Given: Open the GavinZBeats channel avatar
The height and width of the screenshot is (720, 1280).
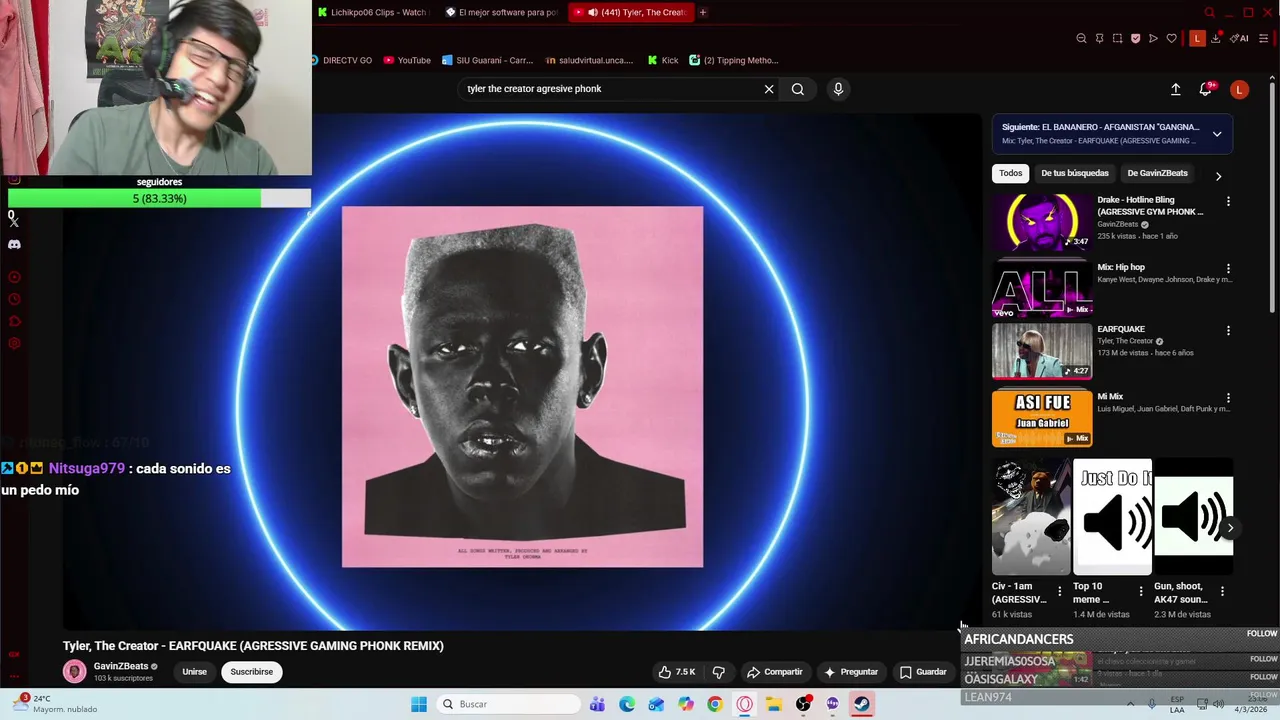Looking at the screenshot, I should click(x=74, y=672).
